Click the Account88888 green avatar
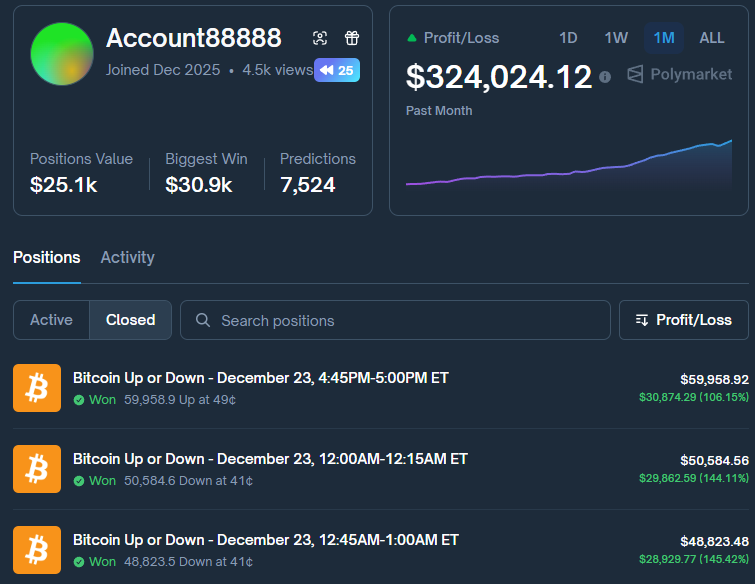 pyautogui.click(x=62, y=54)
